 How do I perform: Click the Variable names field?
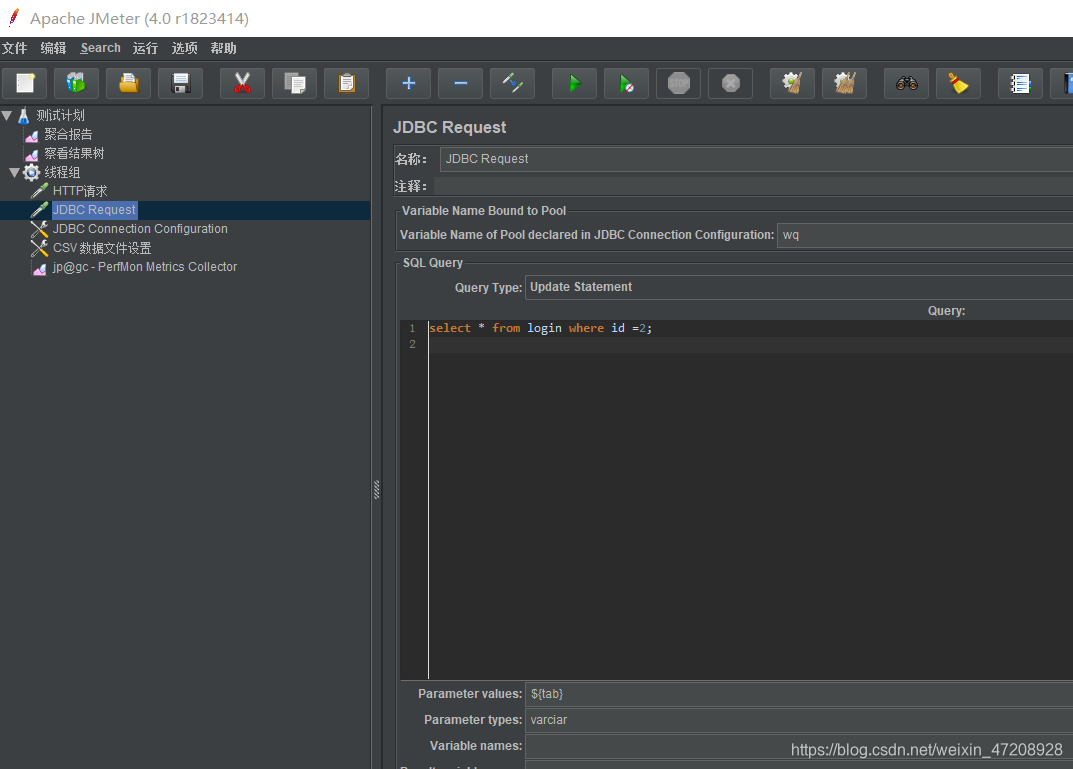click(x=799, y=746)
